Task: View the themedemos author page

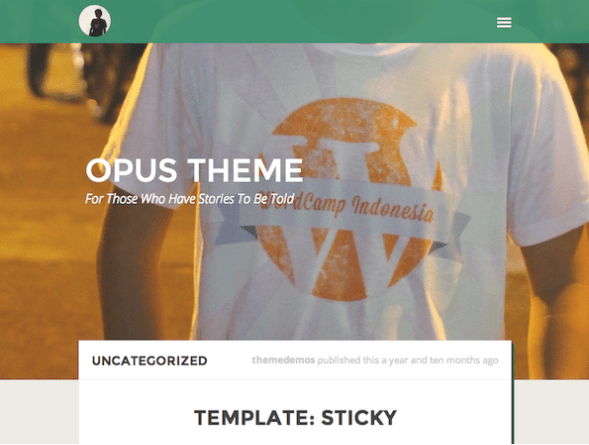Action: coord(283,360)
